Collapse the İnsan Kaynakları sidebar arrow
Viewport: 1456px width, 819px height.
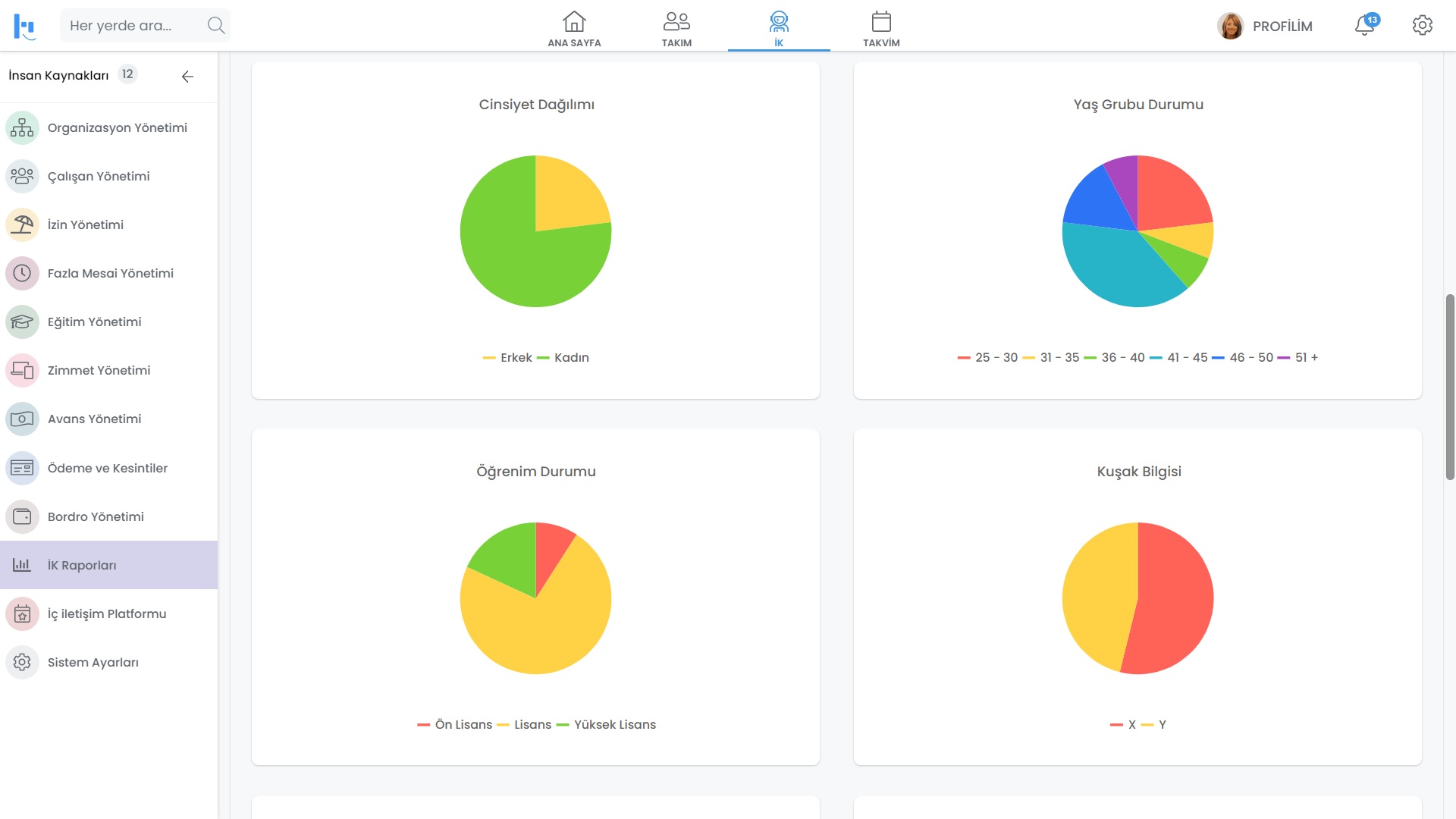coord(187,76)
